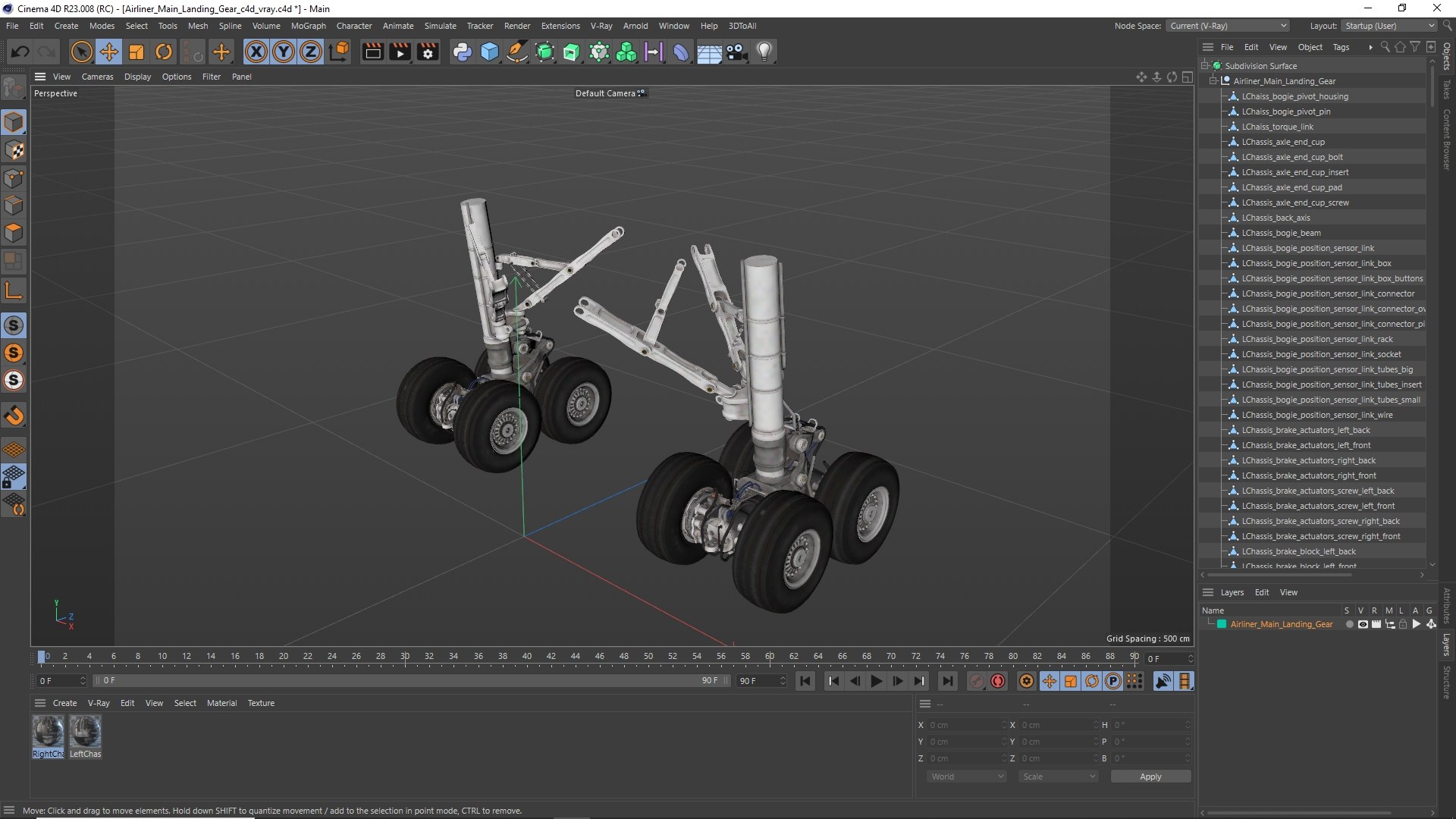Click the Coordinate System cube-axis icon
This screenshot has width=1456, height=819.
coord(339,52)
